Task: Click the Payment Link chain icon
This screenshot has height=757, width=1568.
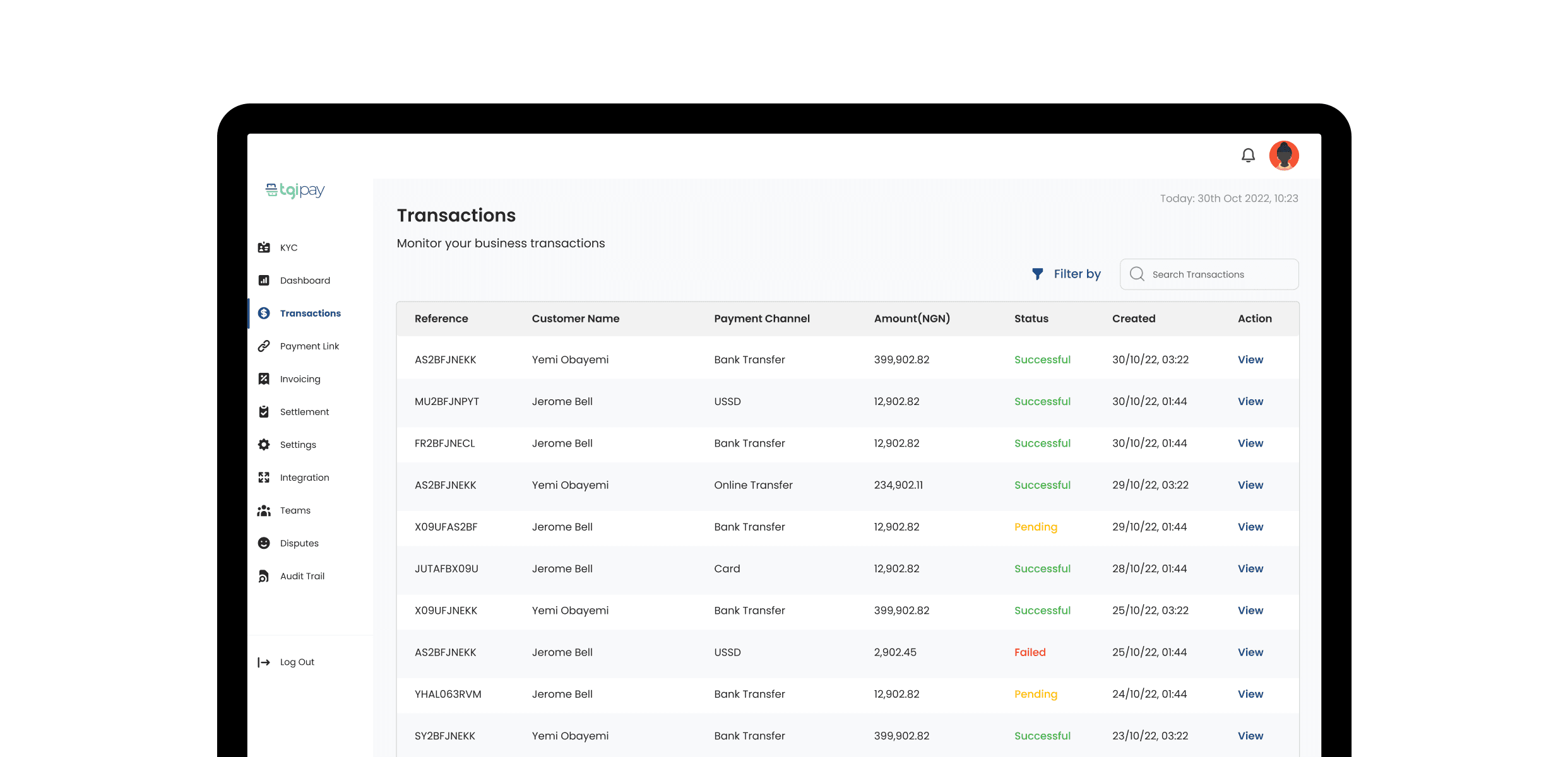Action: point(264,346)
